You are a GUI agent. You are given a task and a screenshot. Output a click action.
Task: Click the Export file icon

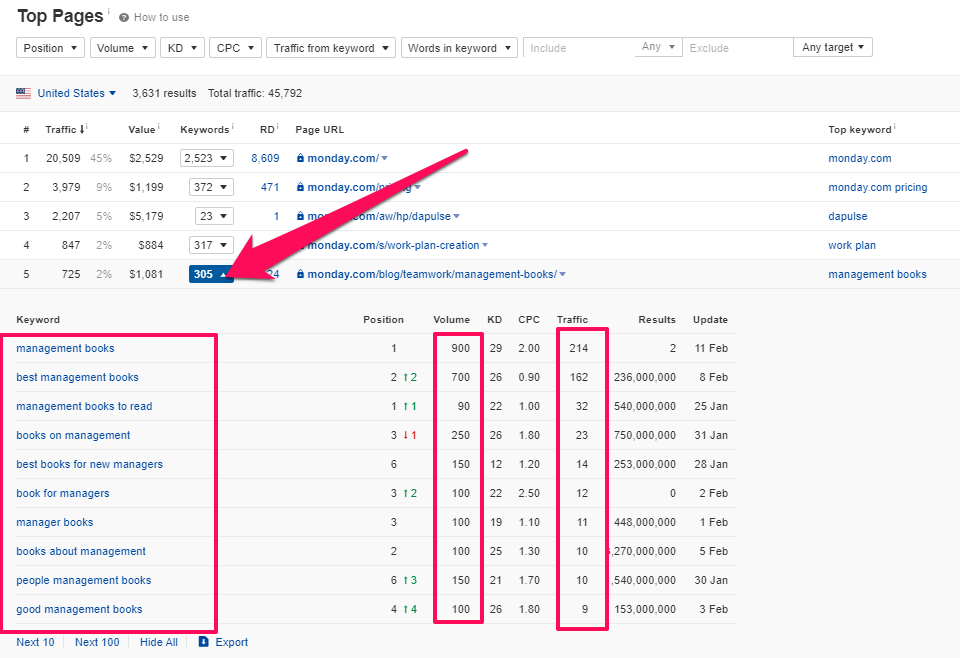[x=204, y=642]
